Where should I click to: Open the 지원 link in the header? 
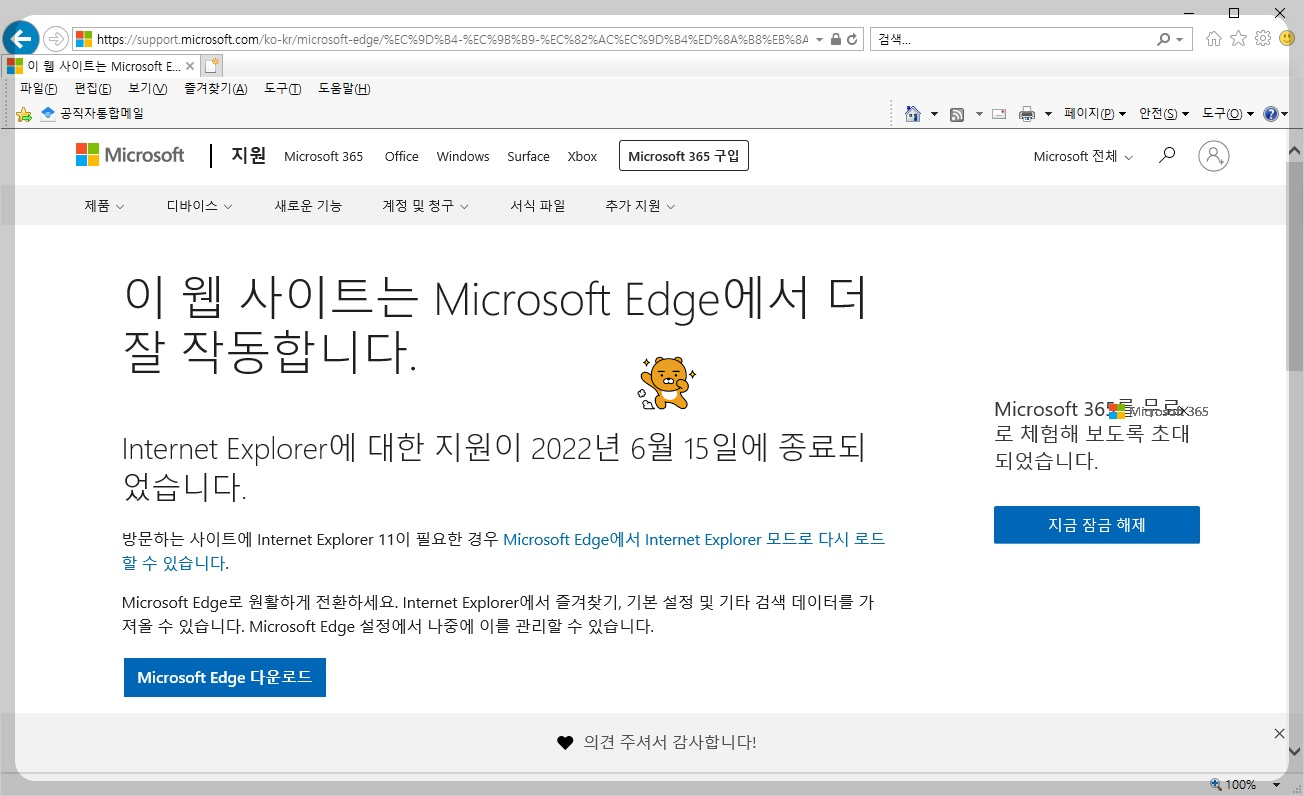(248, 155)
